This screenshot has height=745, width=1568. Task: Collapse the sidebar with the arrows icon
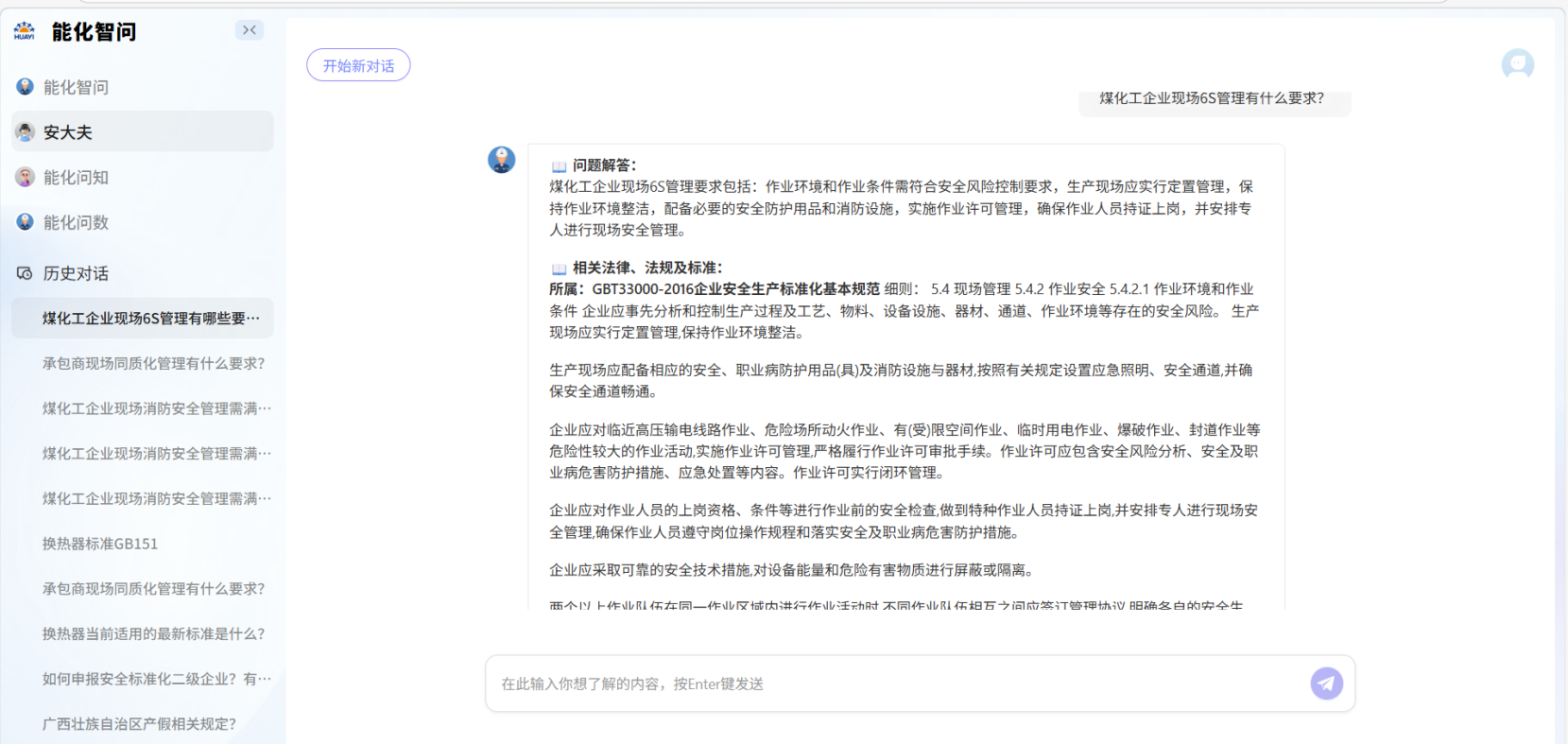(250, 30)
